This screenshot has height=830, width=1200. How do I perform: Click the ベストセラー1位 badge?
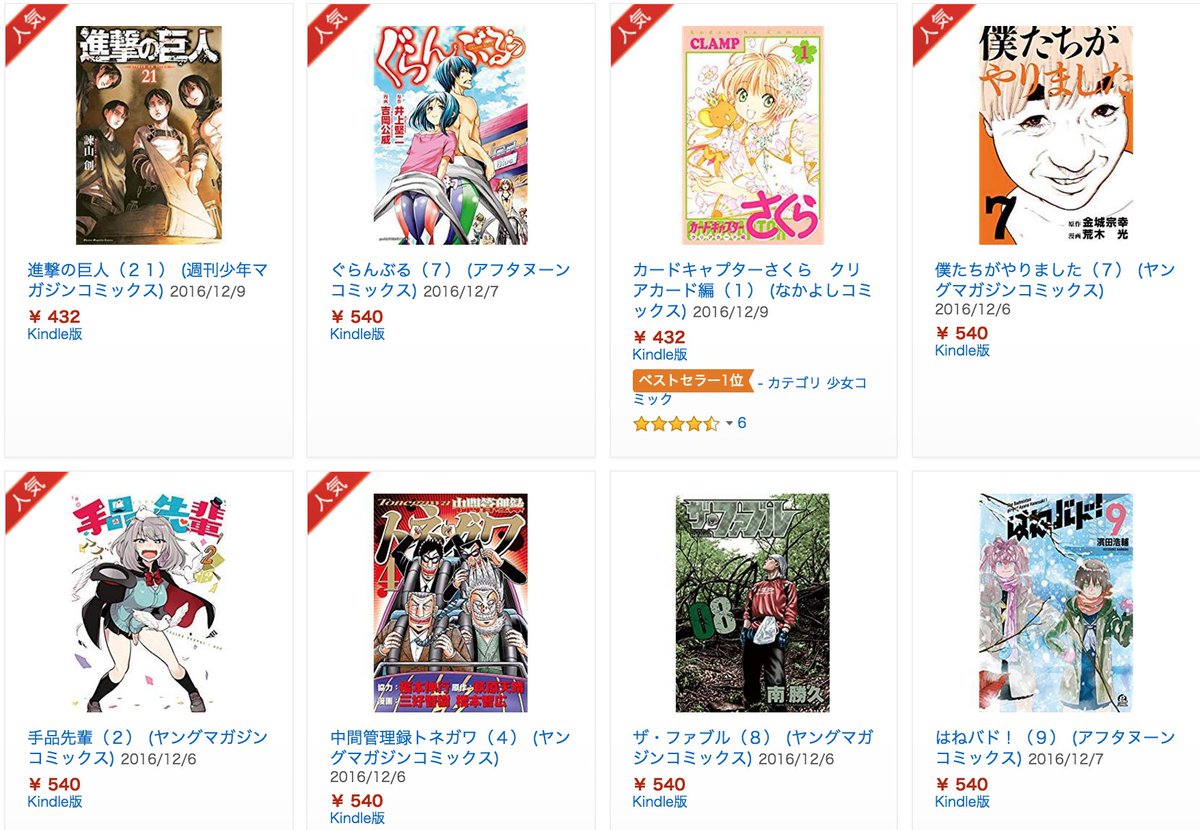tap(692, 381)
